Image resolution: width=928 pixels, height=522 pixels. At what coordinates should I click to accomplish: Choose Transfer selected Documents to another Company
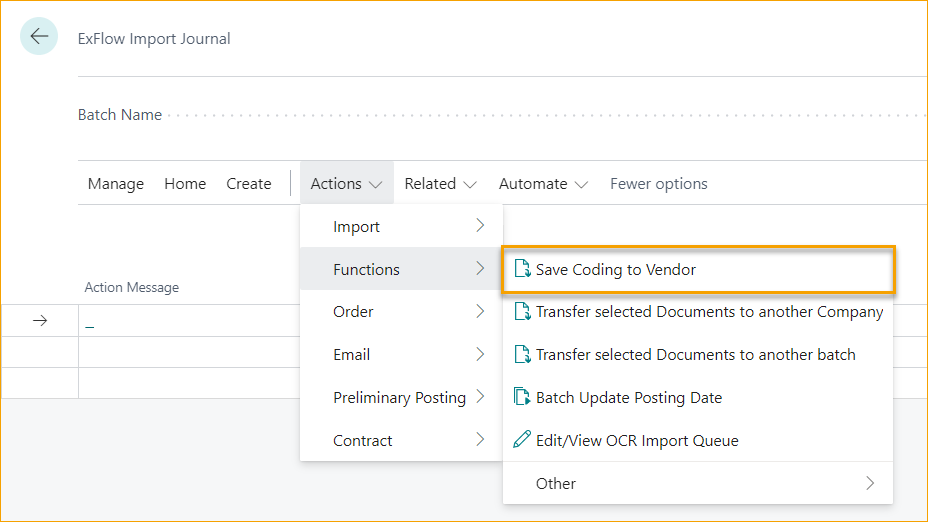point(698,311)
